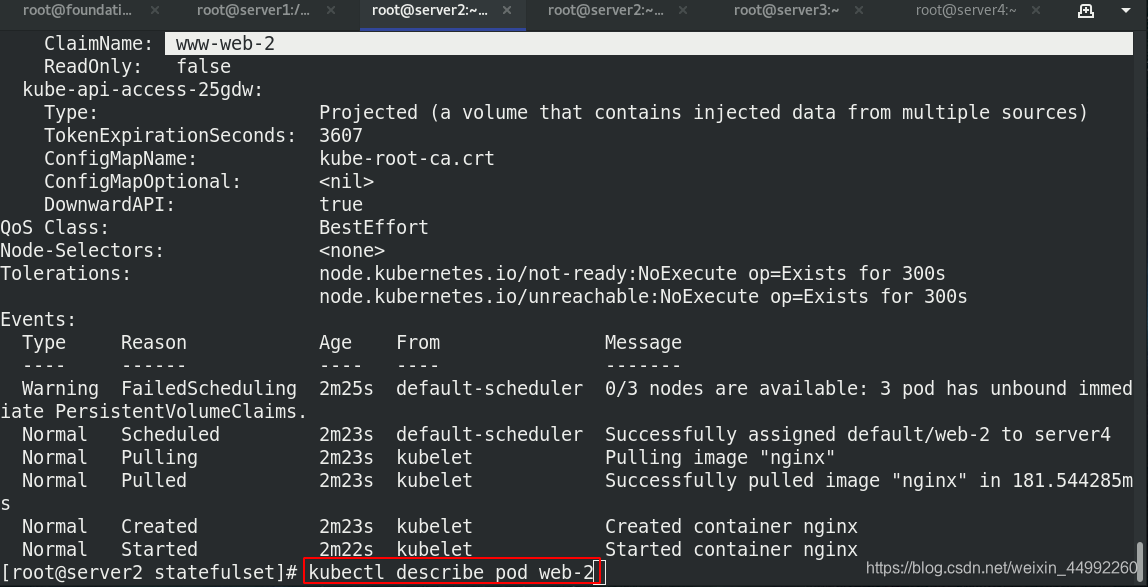Screen dimensions: 1148x587
Task: Click the kube-api-access-25gdw: volume name
Action: tap(143, 90)
